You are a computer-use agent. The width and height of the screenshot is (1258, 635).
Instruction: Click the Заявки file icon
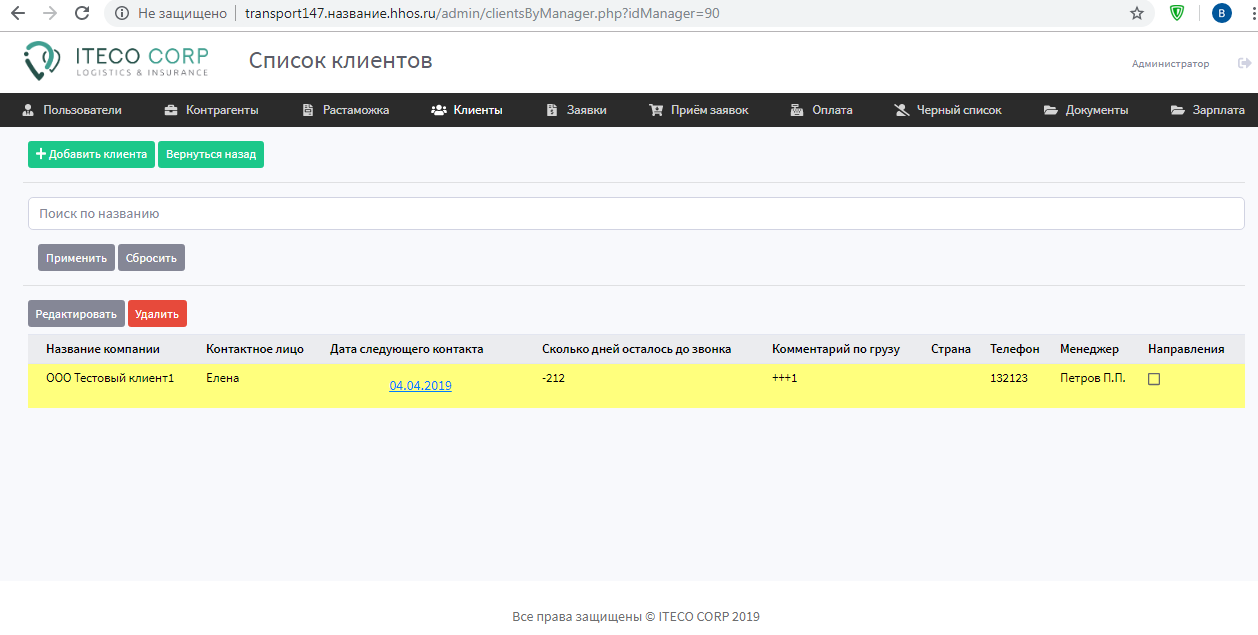(552, 110)
